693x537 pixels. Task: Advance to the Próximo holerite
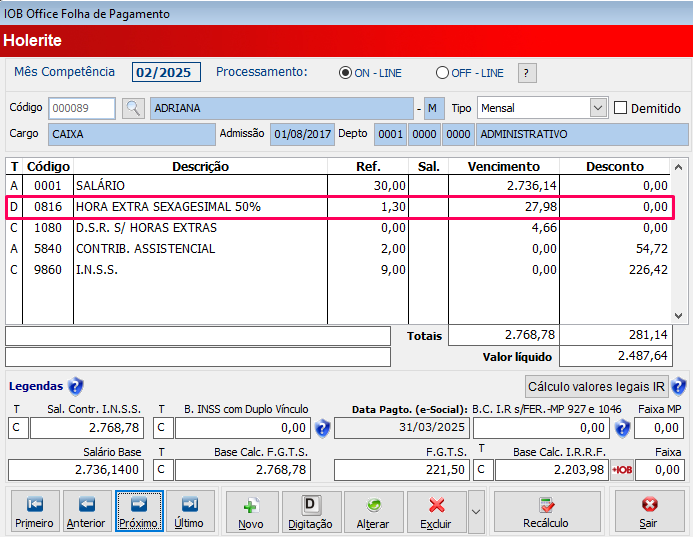(x=138, y=511)
